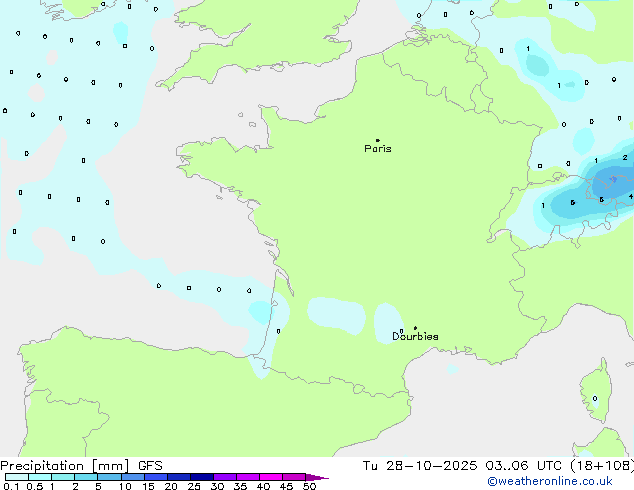Click the above-50 mm legend arrow tip

click(x=317, y=477)
